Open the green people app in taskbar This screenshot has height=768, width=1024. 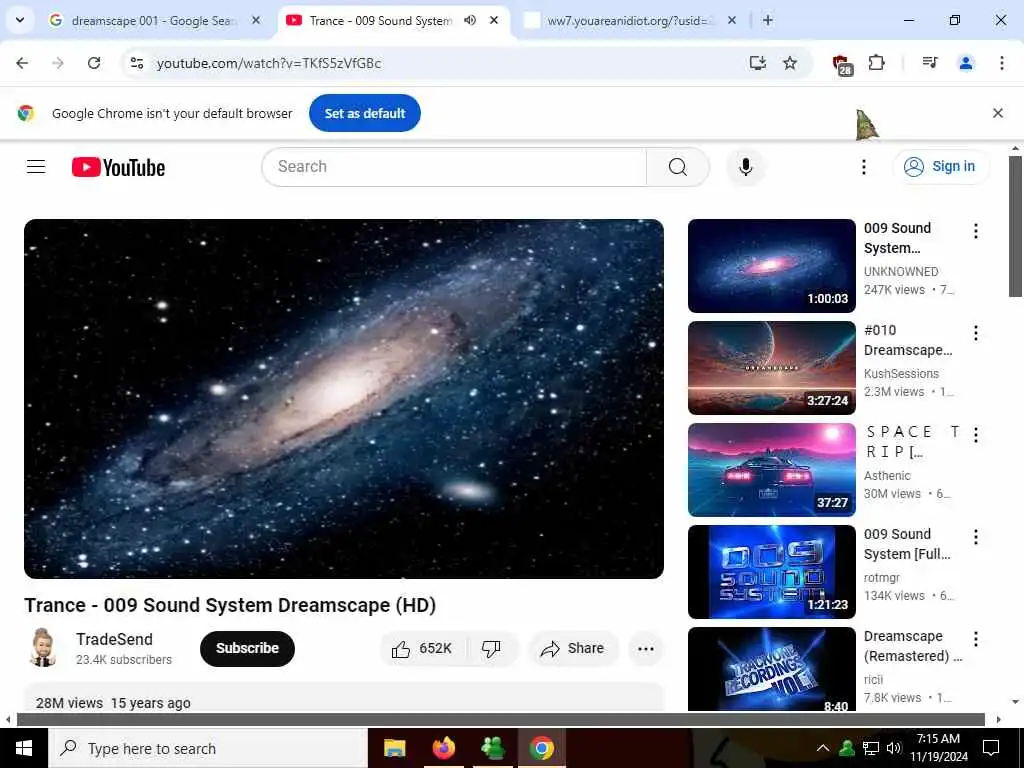tap(492, 748)
